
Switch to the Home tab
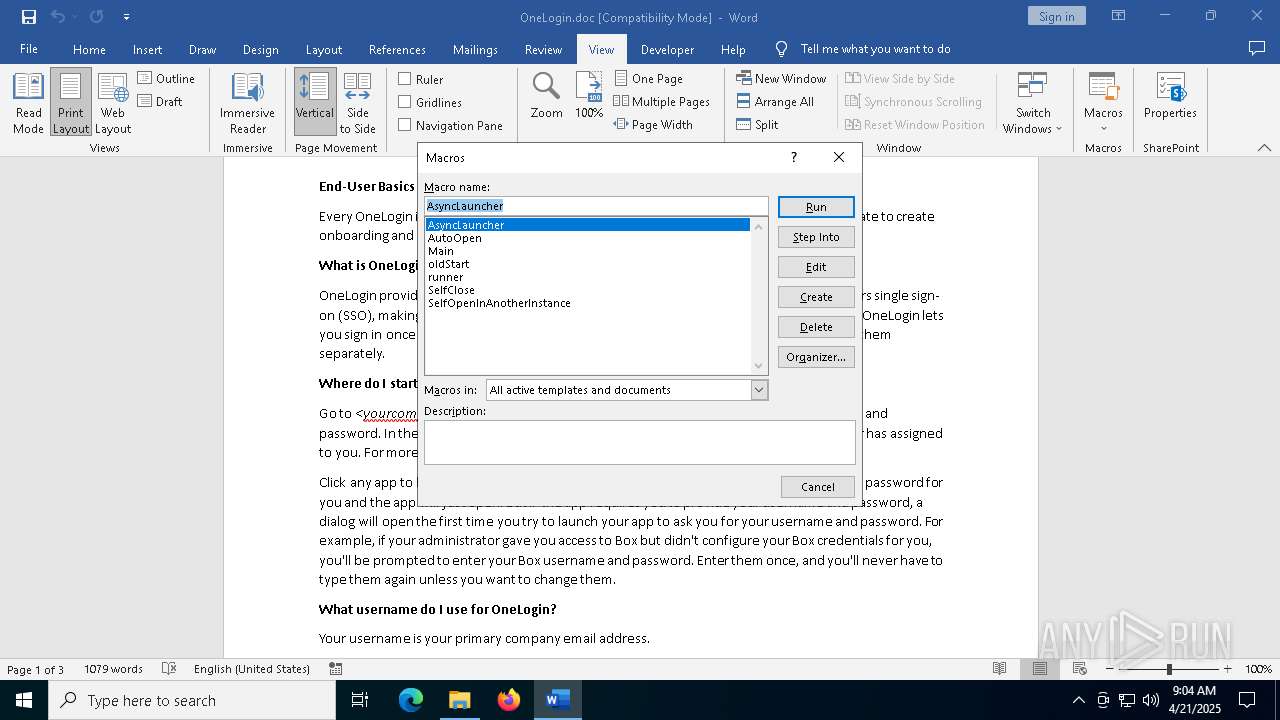click(x=89, y=49)
